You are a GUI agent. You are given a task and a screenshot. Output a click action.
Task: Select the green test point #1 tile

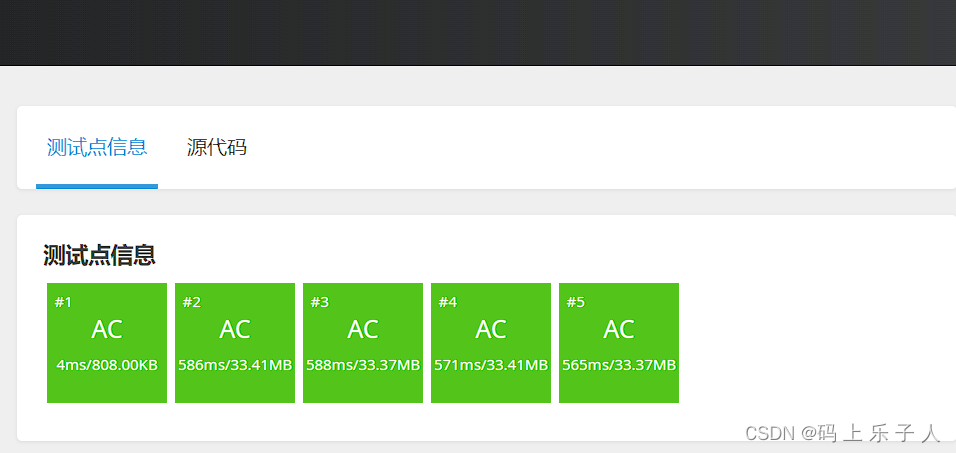(x=107, y=343)
